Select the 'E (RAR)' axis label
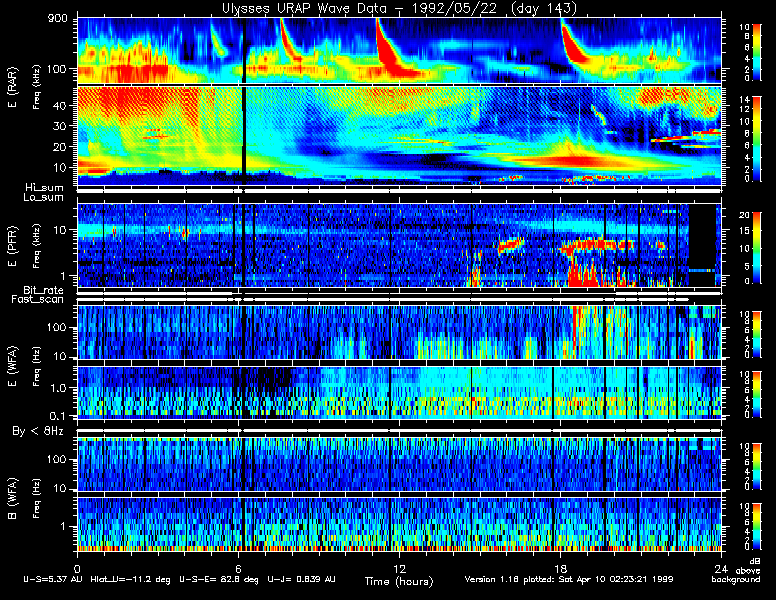Viewport: 776px width, 600px height. (x=12, y=88)
